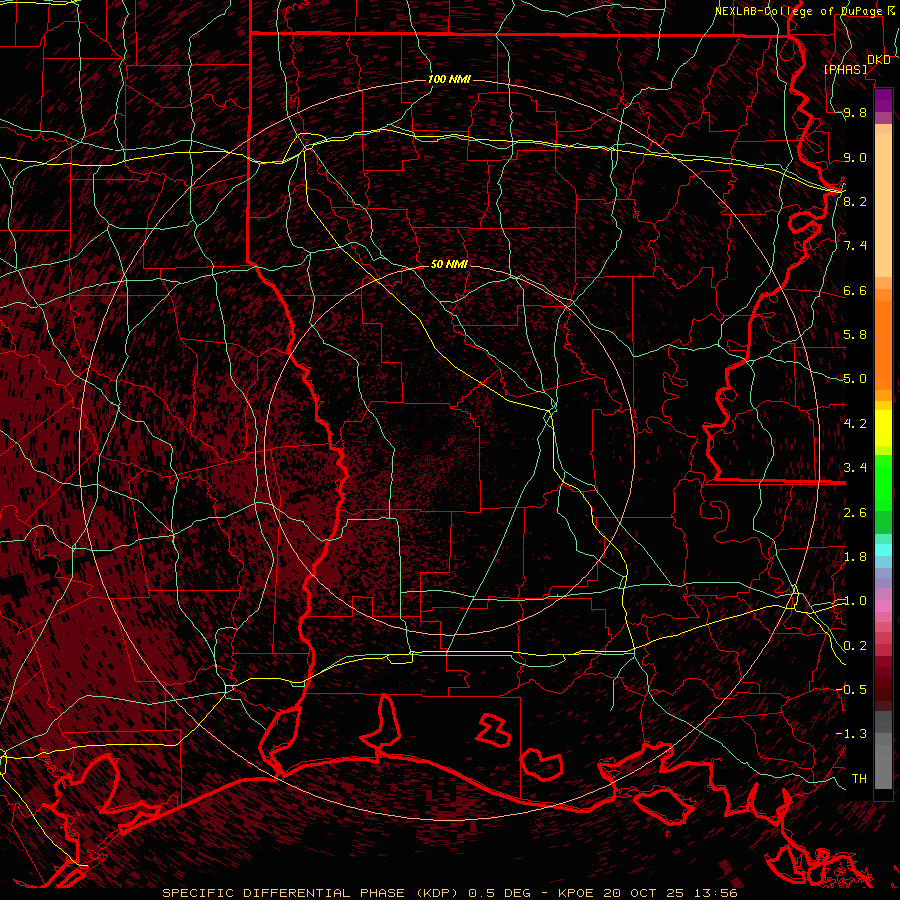Click the orange band of the color bar

pos(883,344)
